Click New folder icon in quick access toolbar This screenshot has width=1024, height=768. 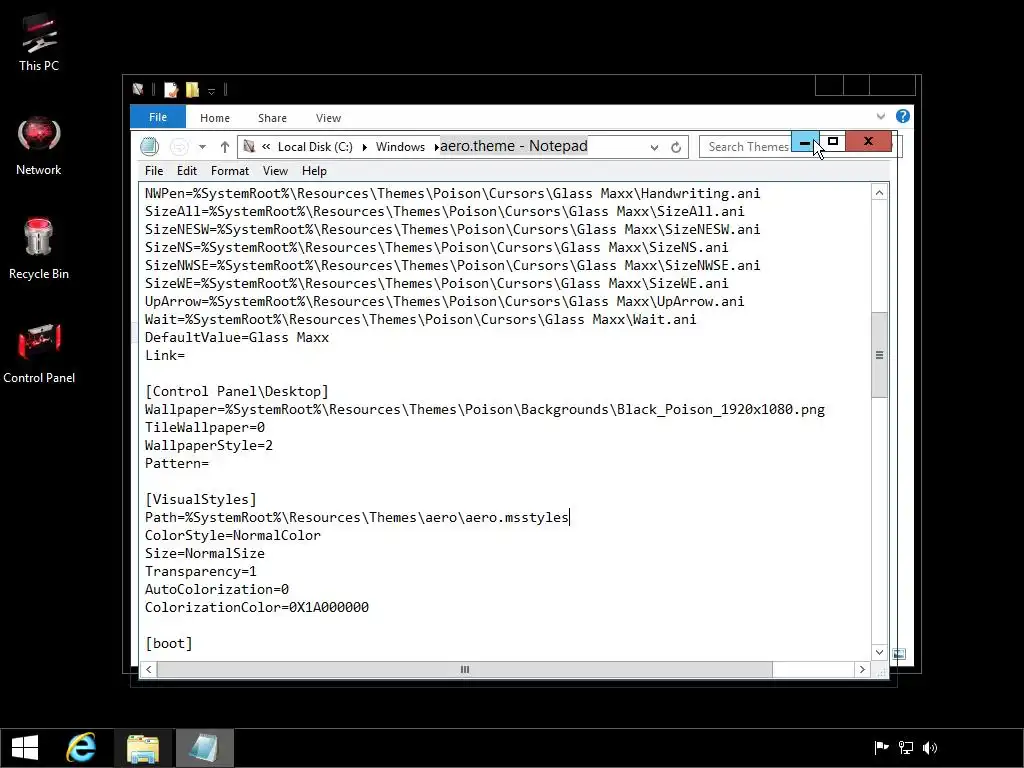[192, 89]
